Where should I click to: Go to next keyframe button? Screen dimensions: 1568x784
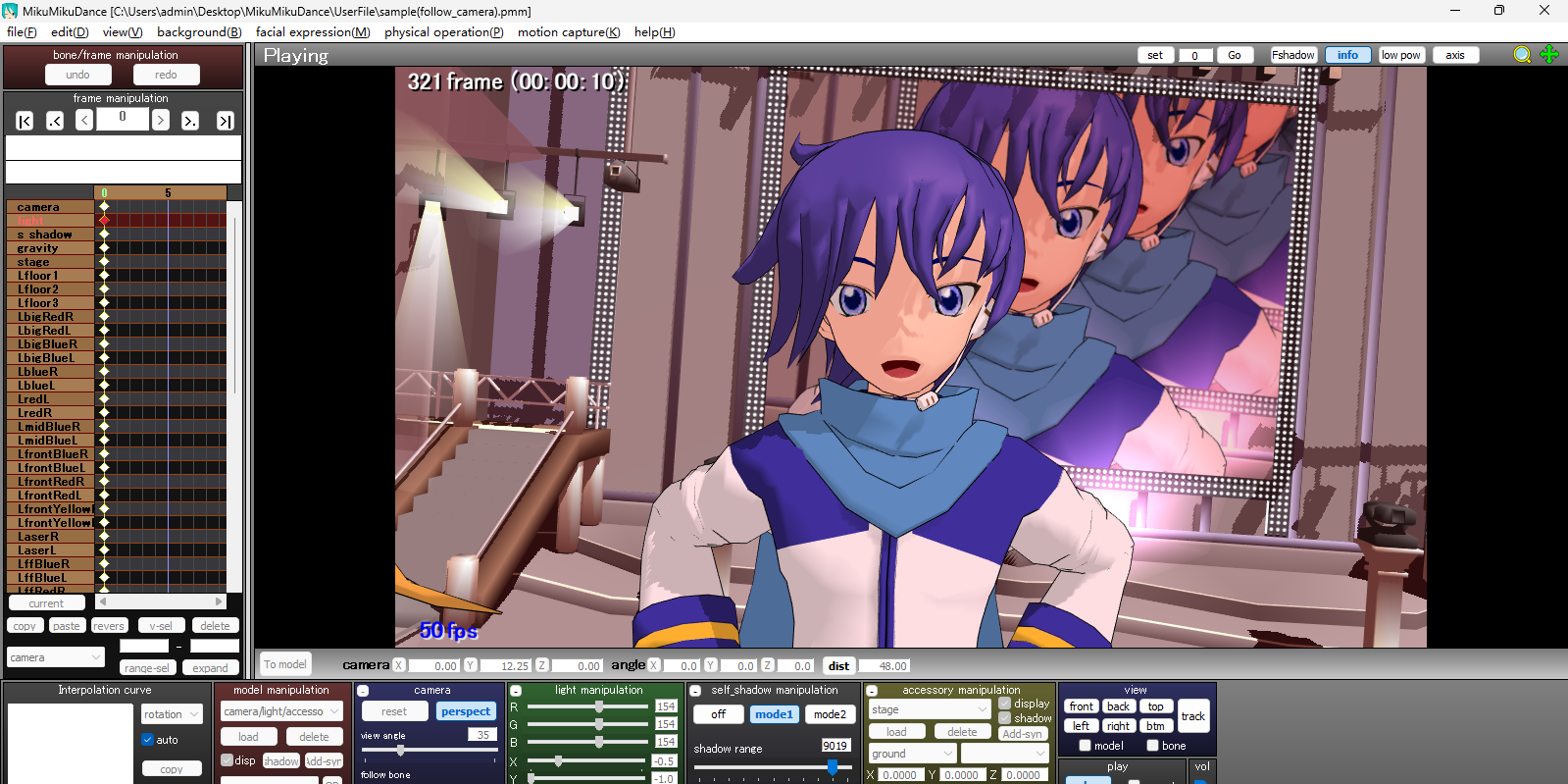coord(190,121)
